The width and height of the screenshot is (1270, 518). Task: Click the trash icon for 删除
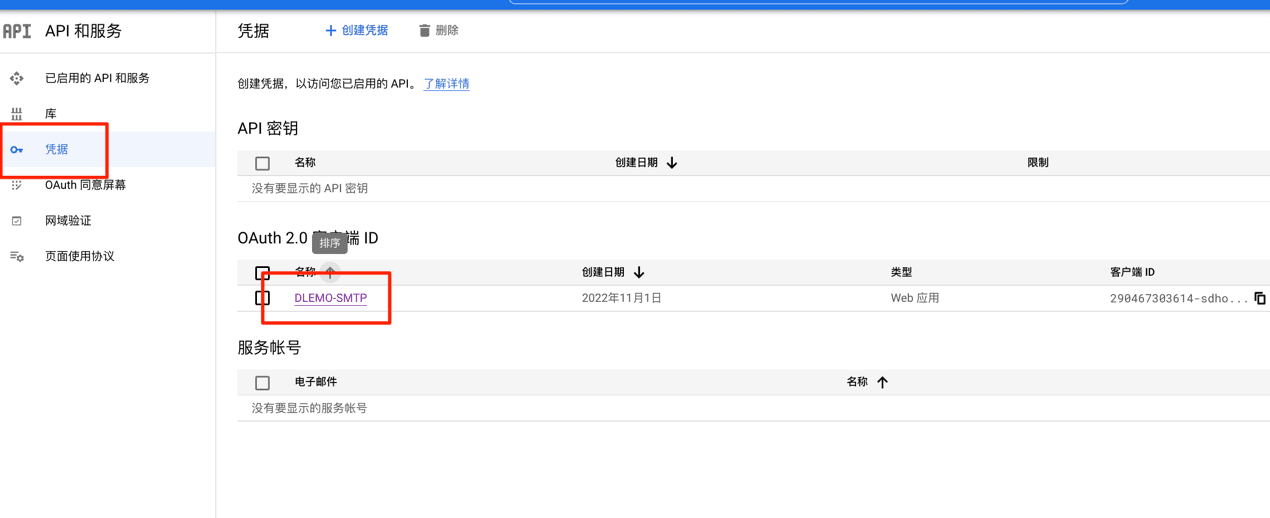(424, 31)
